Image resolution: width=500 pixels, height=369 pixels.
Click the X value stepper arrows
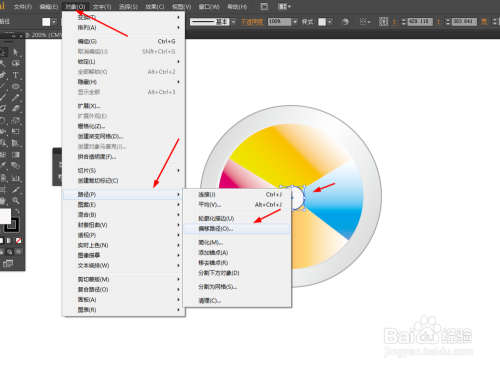click(x=404, y=22)
